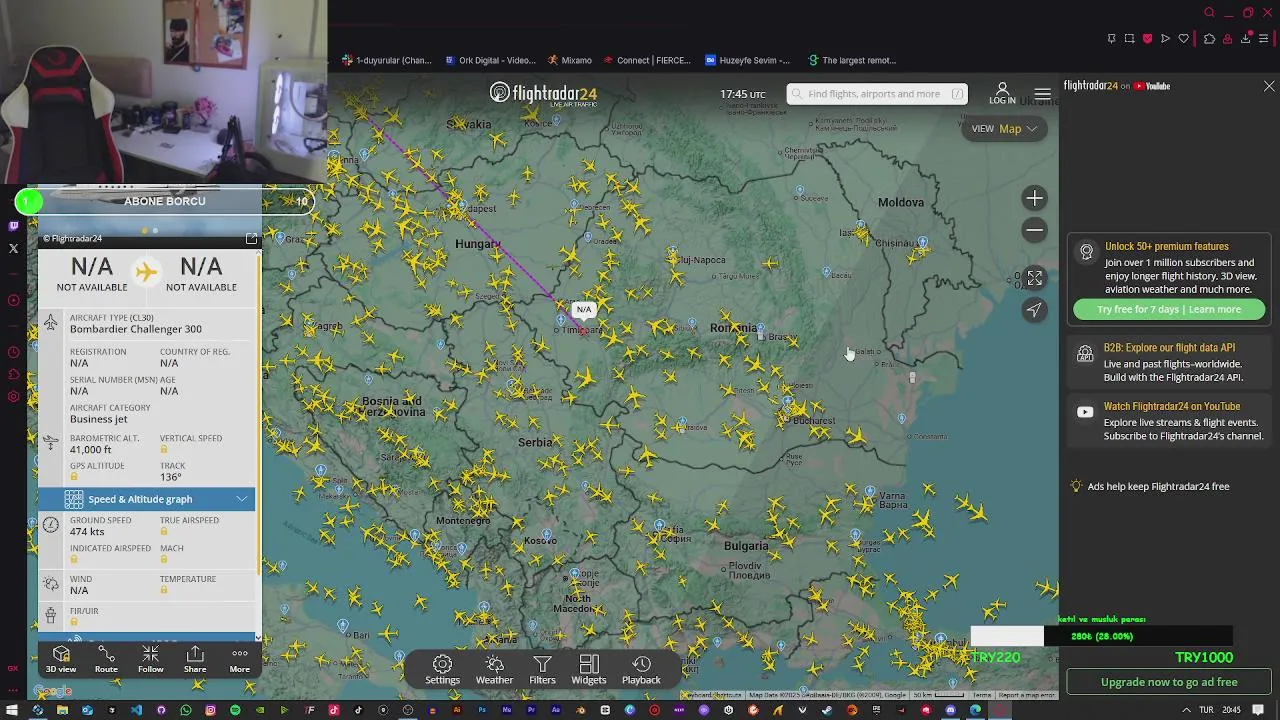Switch to Ork Digital - Video tab

coord(492,60)
